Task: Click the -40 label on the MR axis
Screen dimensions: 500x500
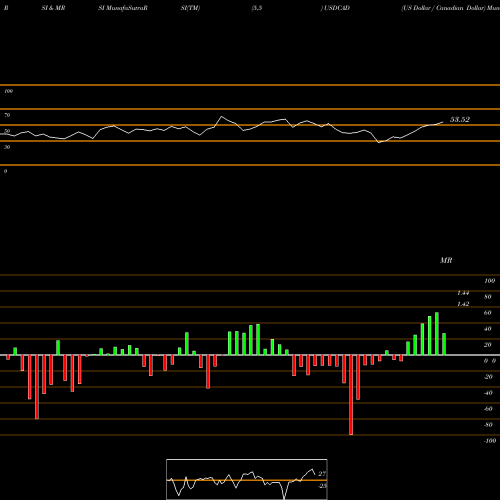Action: coord(488,393)
